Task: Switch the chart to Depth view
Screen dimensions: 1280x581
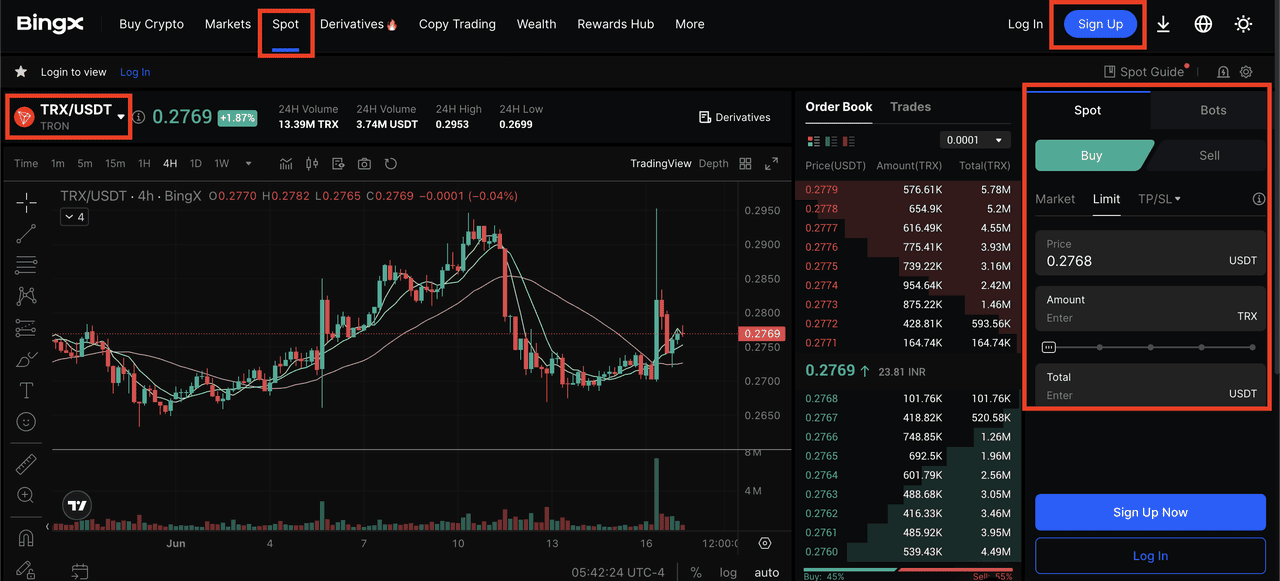Action: (713, 163)
